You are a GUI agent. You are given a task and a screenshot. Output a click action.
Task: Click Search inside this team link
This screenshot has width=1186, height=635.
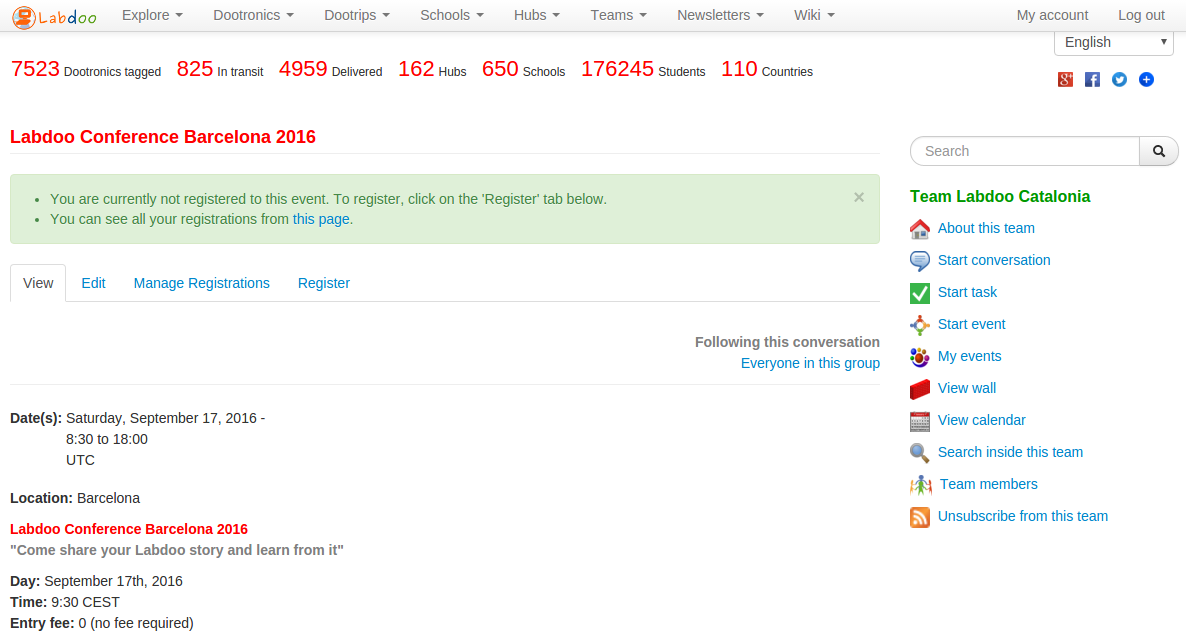tap(1011, 452)
